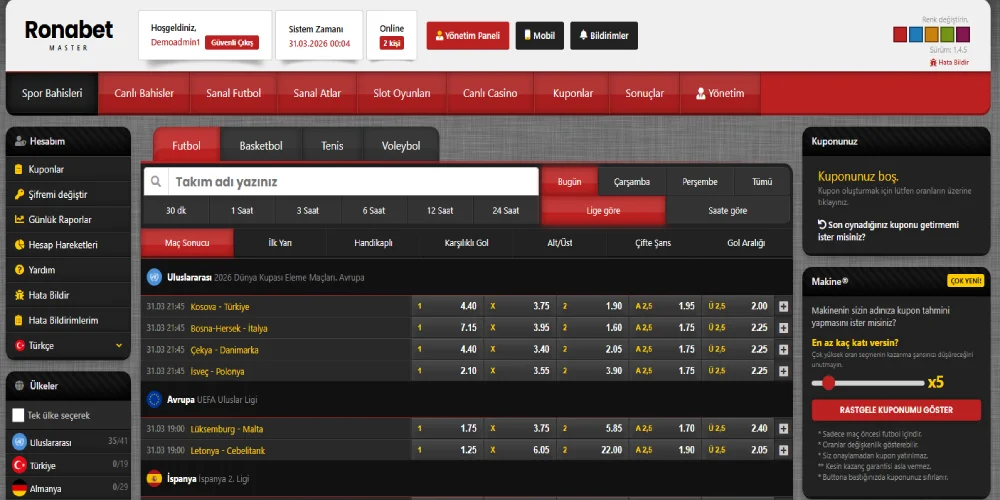Click the Ronabet Master logo

[x=69, y=35]
